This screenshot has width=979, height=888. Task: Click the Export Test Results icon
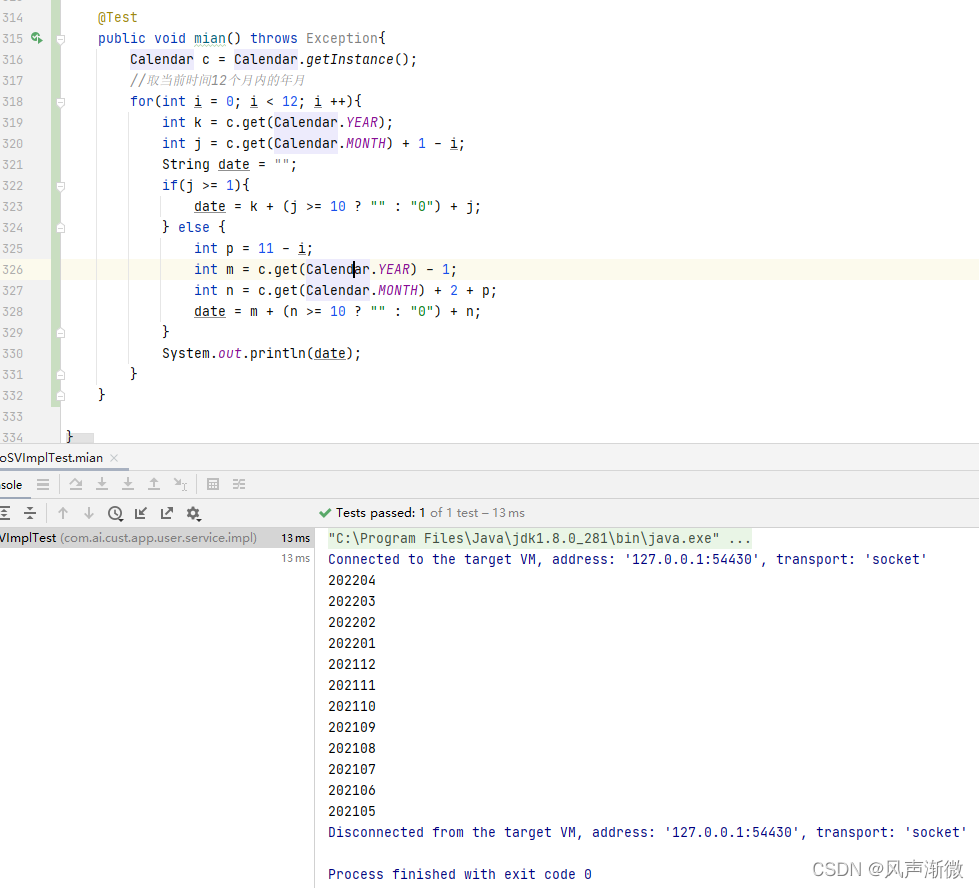(x=167, y=513)
